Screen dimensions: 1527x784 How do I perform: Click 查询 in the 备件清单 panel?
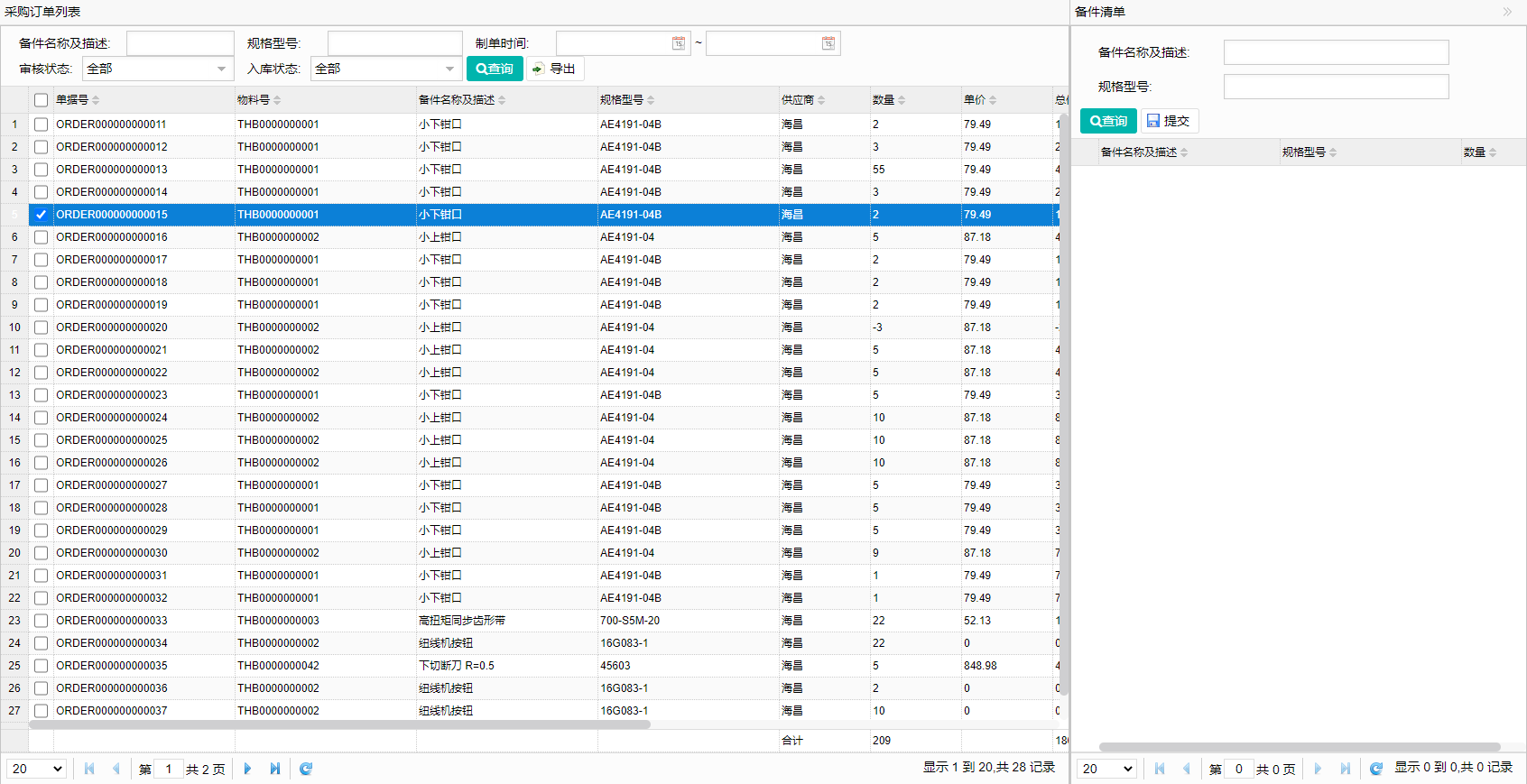[1108, 121]
